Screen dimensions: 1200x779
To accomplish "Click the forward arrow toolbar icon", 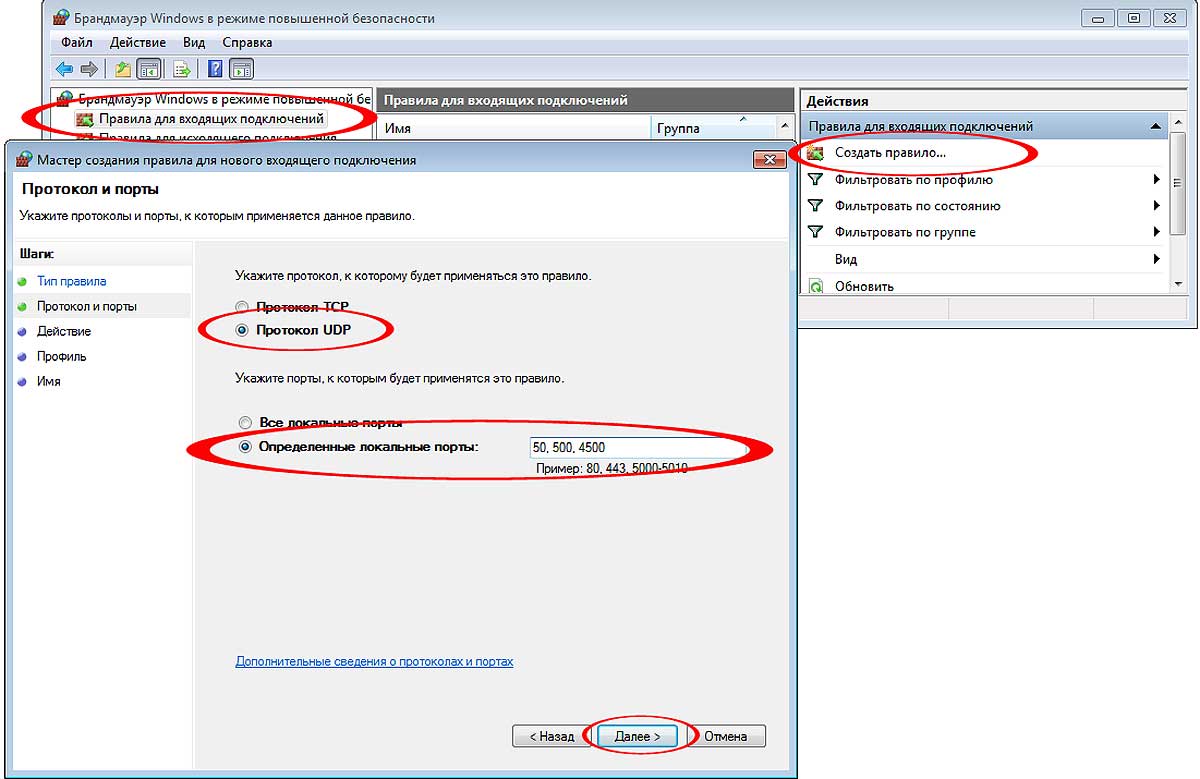I will [x=89, y=69].
